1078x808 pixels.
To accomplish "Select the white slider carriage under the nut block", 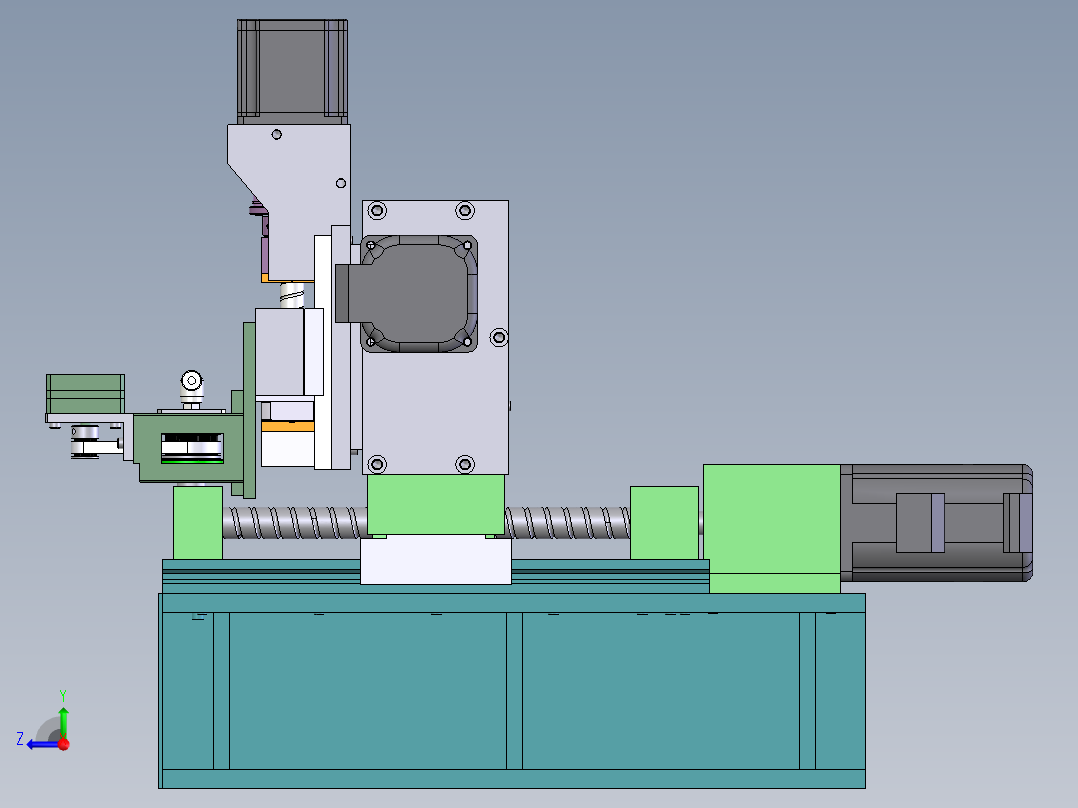I will [436, 560].
